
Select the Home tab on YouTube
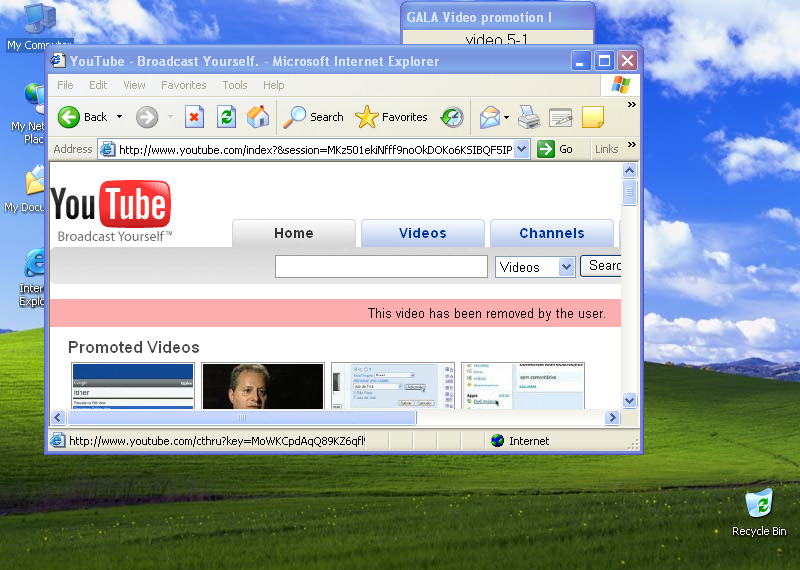[293, 233]
